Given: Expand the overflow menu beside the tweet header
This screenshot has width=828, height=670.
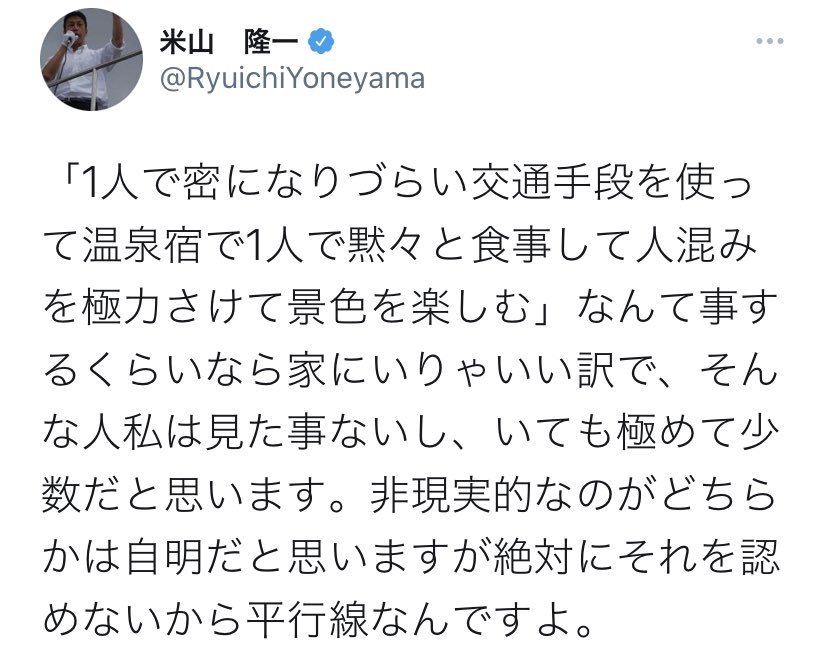Looking at the screenshot, I should (770, 40).
